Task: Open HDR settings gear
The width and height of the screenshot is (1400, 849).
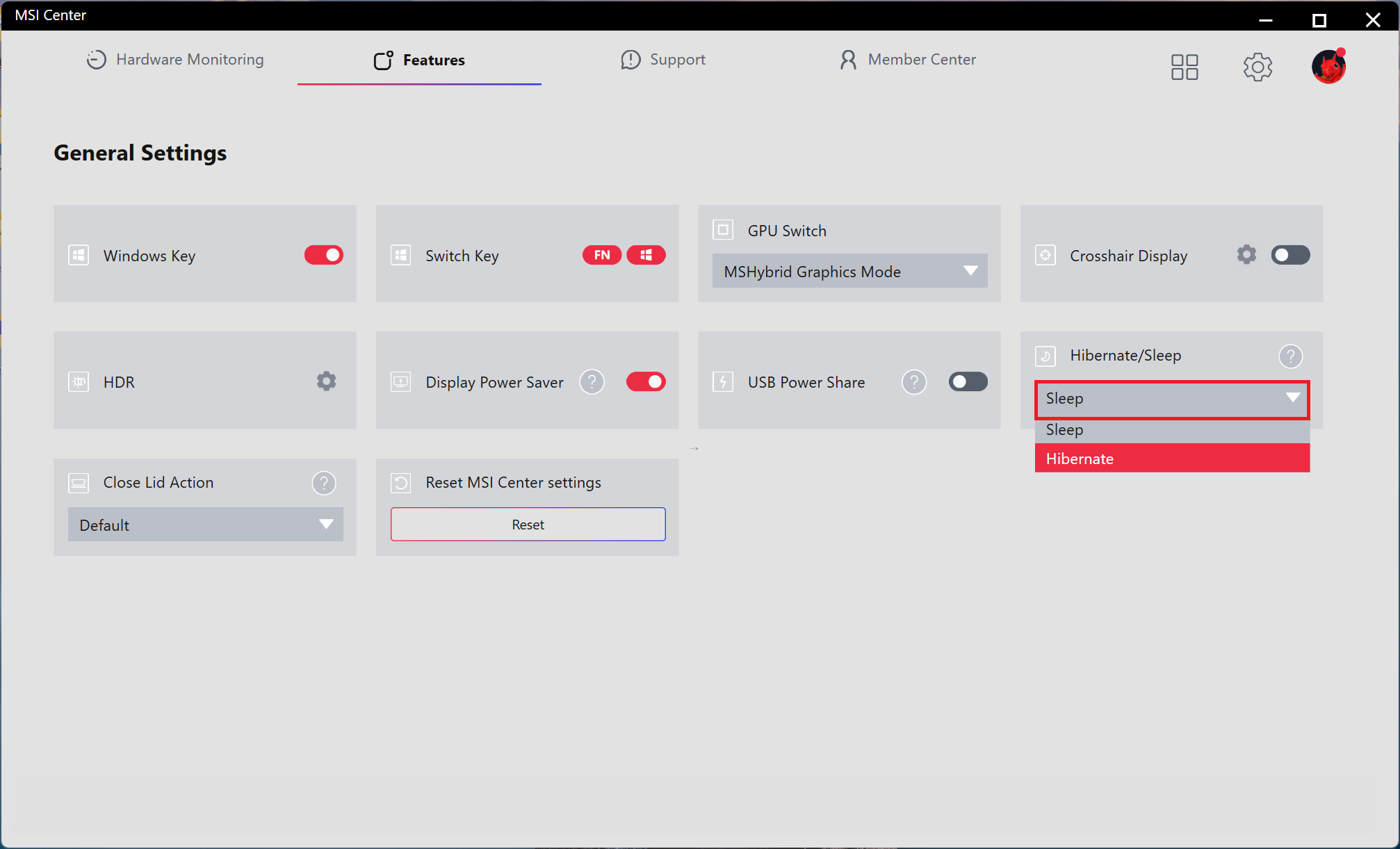Action: (x=326, y=381)
